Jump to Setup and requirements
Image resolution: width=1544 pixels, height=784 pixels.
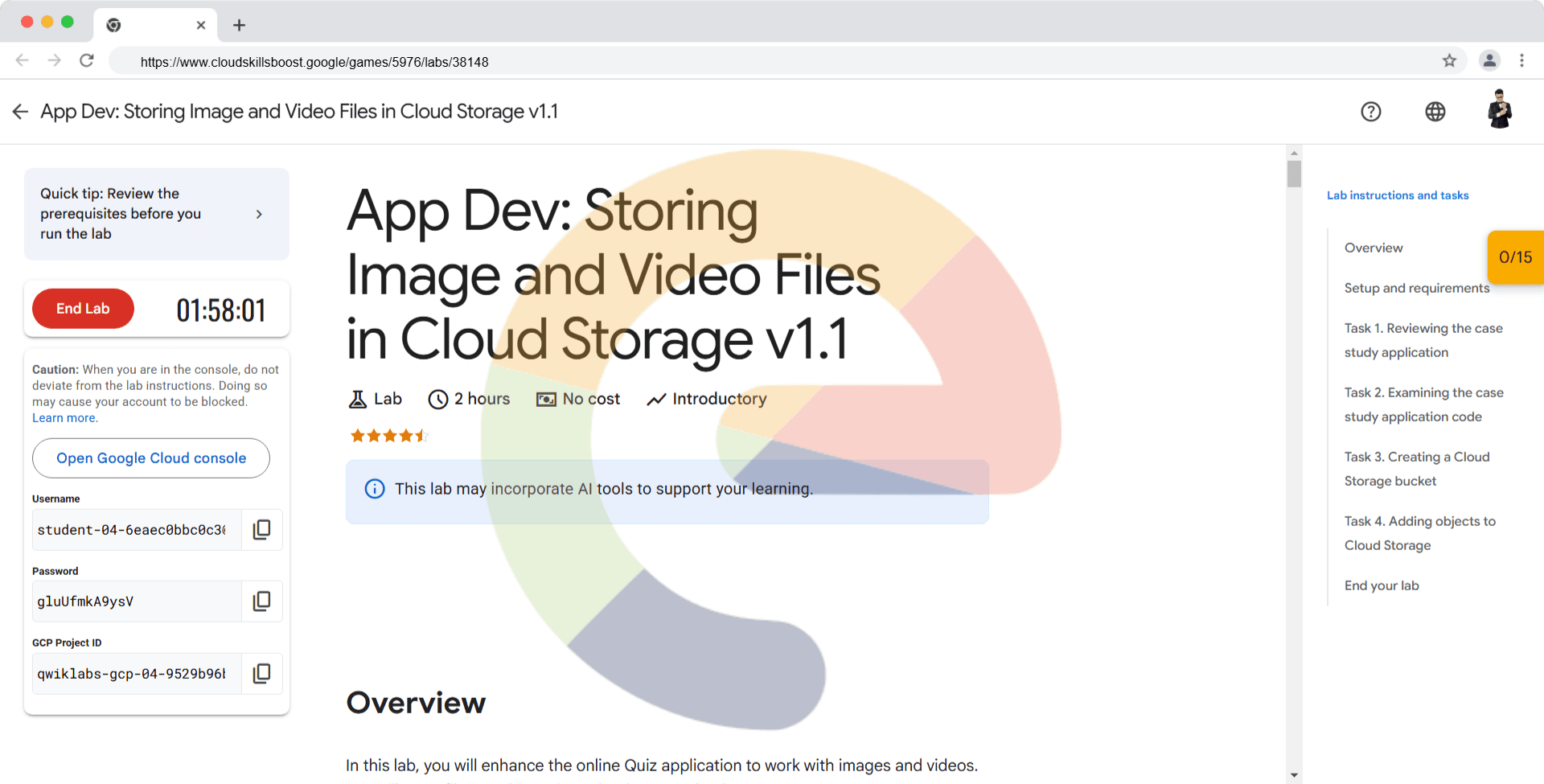[x=1417, y=288]
